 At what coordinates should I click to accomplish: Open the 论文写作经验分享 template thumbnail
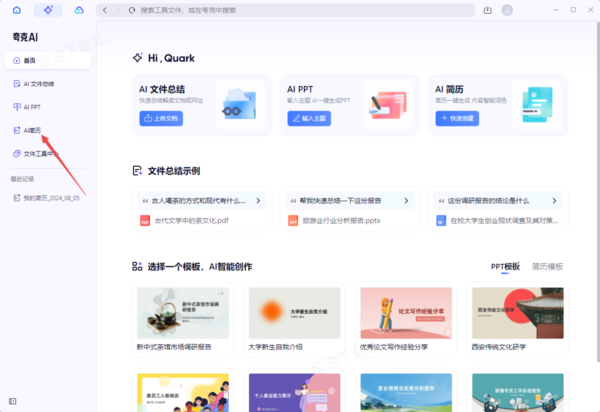pyautogui.click(x=406, y=313)
